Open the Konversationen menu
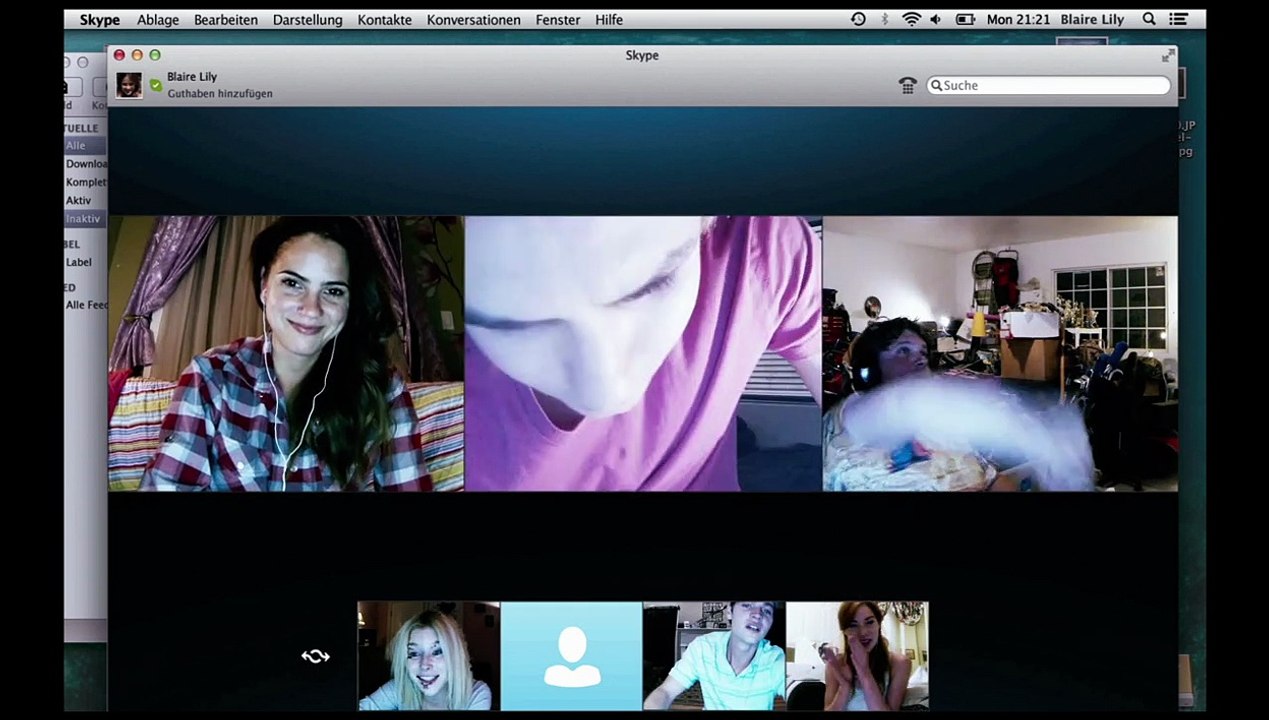 point(473,20)
